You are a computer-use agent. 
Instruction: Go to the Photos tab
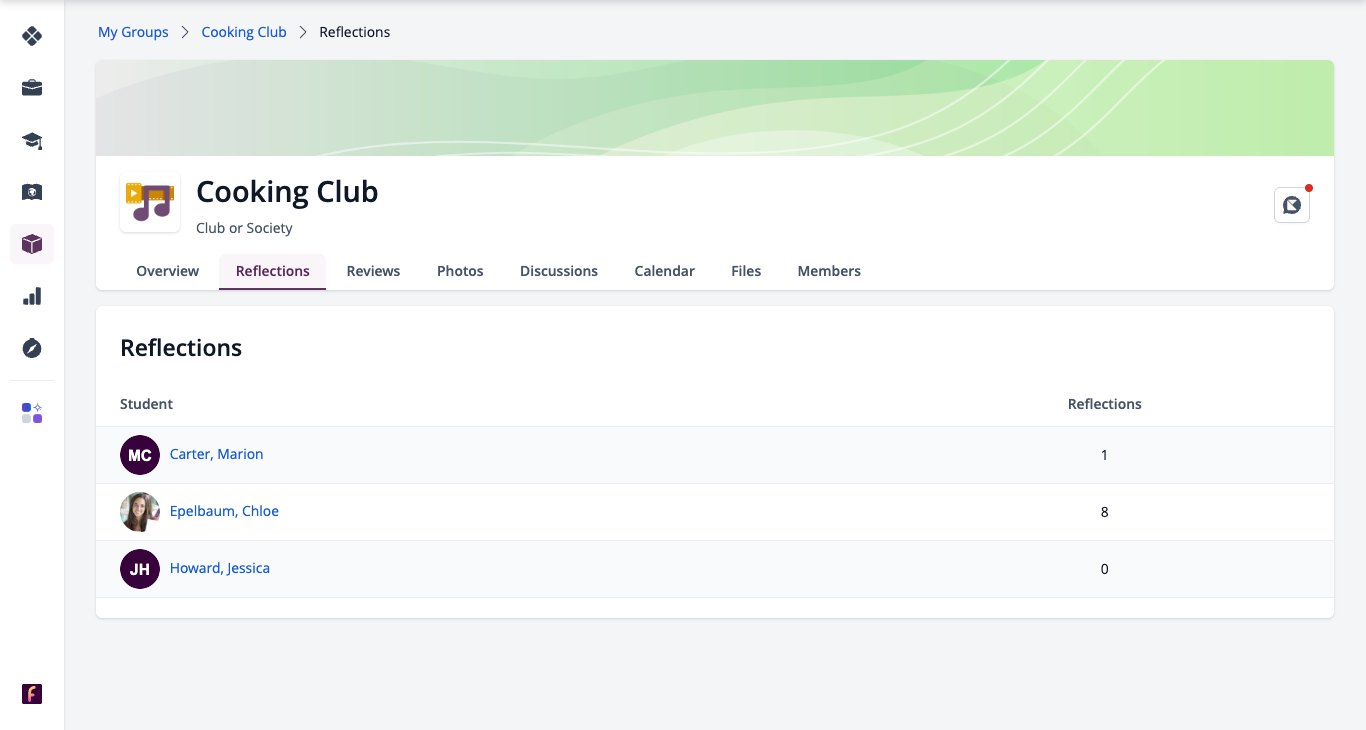point(460,271)
